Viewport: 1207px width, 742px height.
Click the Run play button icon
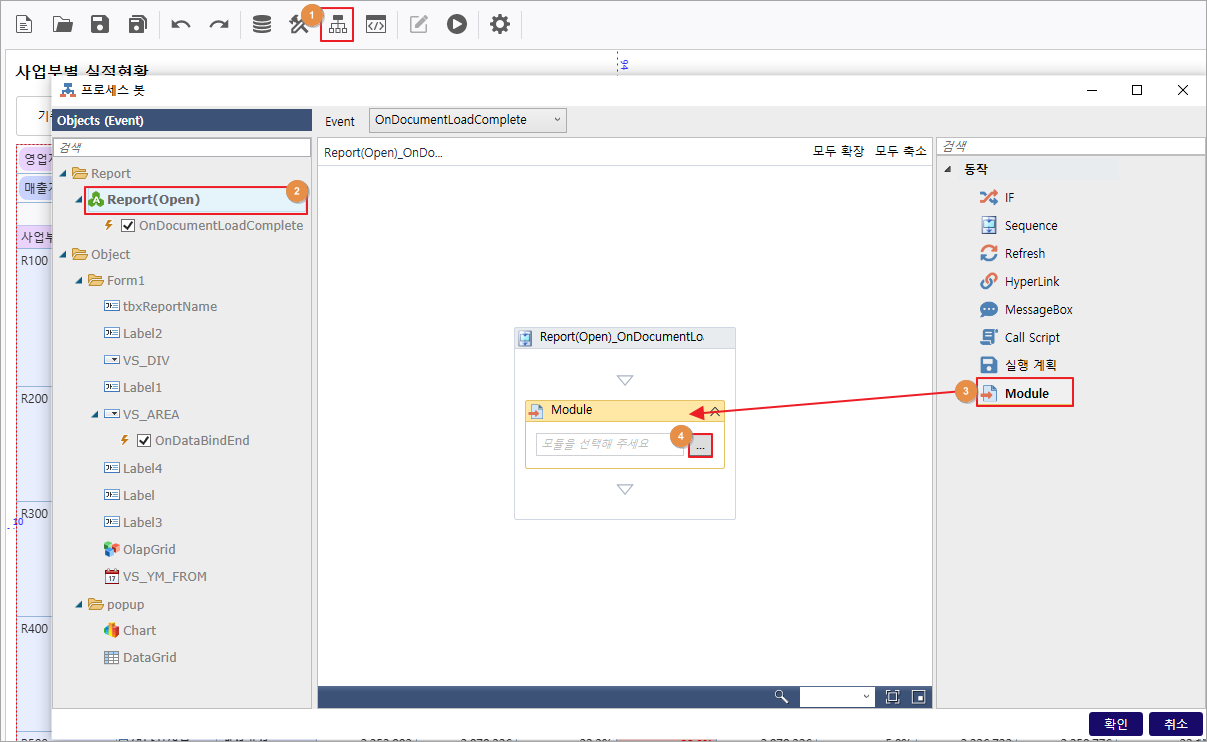pyautogui.click(x=457, y=25)
